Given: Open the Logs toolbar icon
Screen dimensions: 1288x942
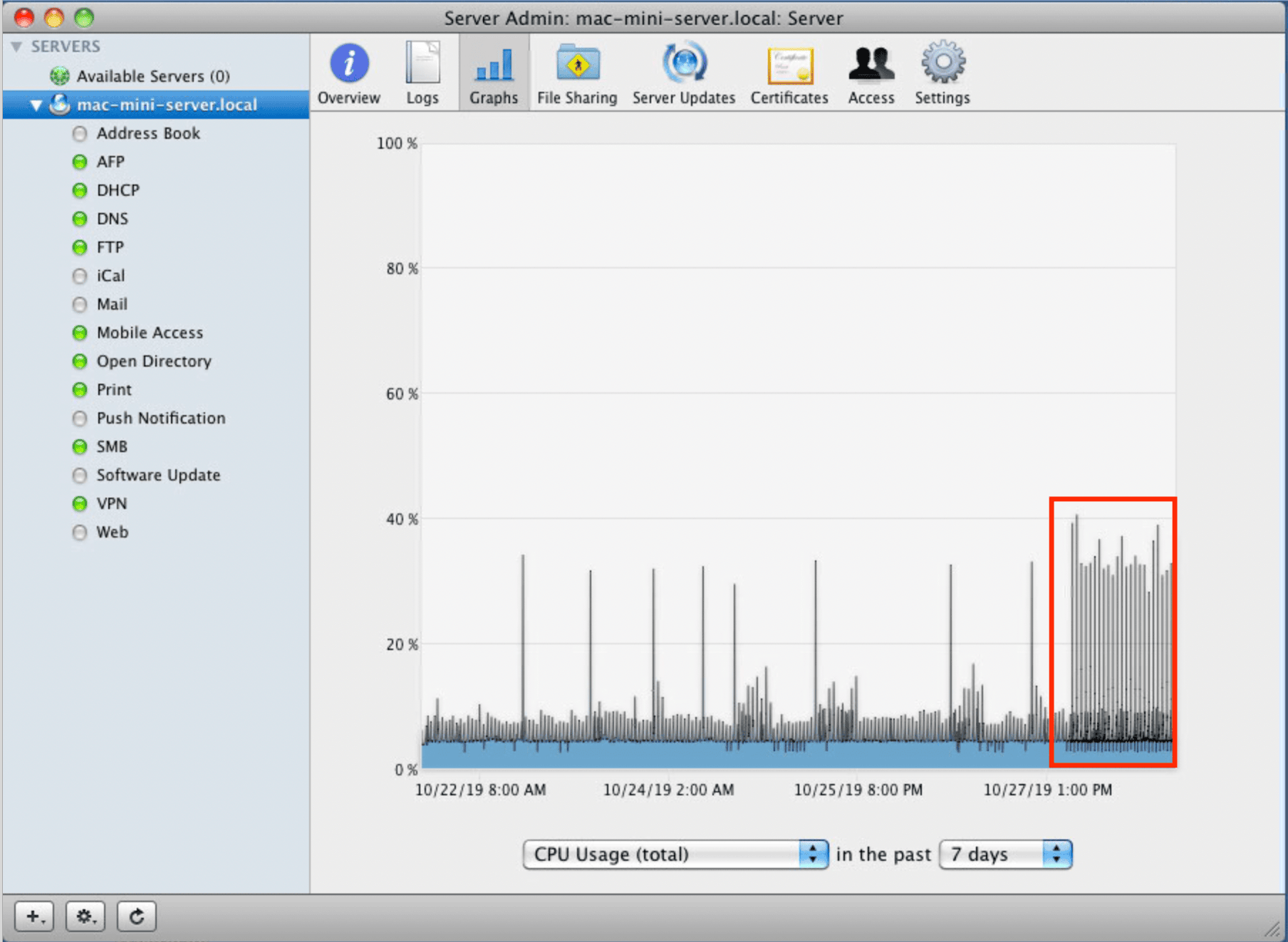Looking at the screenshot, I should (422, 63).
